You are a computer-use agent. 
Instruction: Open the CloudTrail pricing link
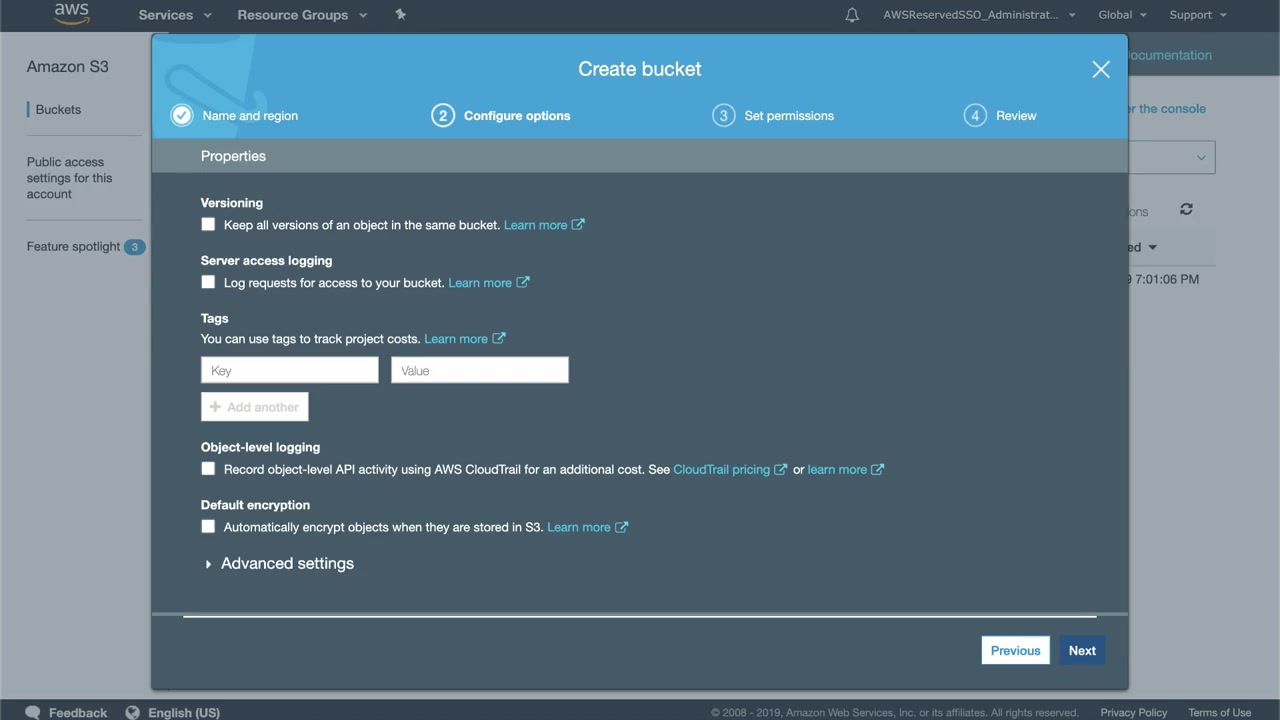coord(722,469)
